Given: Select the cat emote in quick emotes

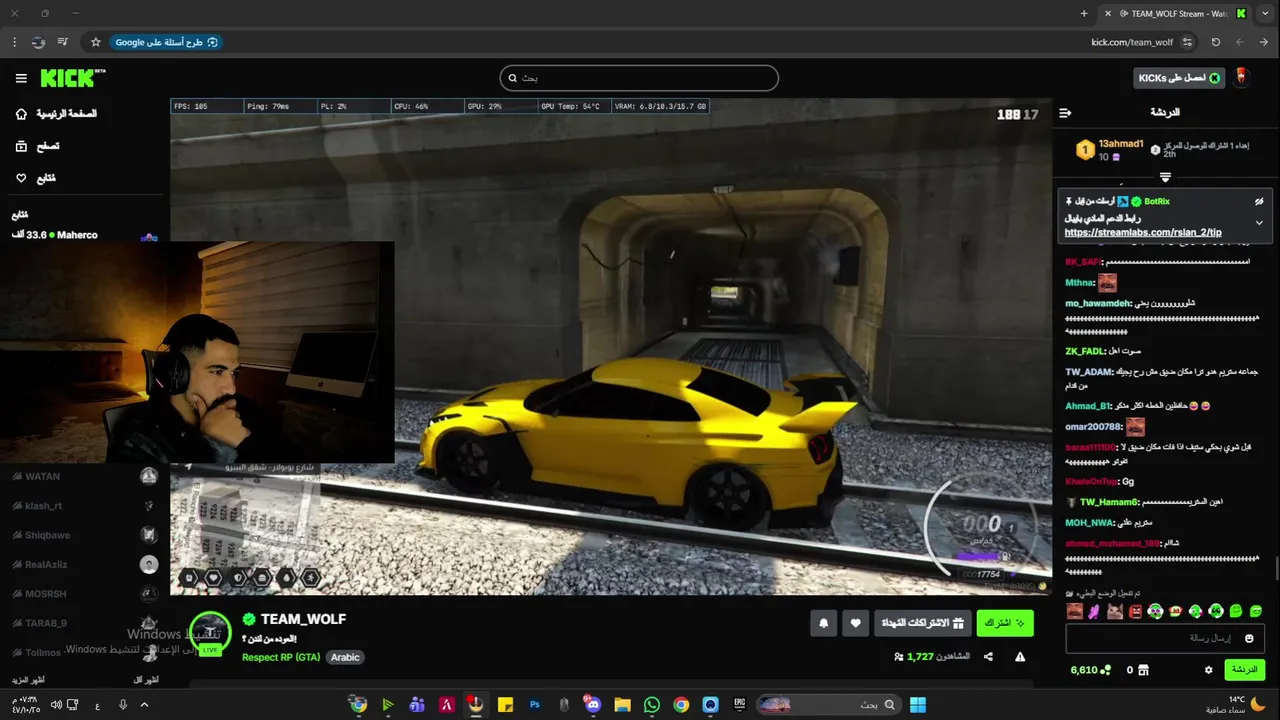Looking at the screenshot, I should click(x=1114, y=611).
